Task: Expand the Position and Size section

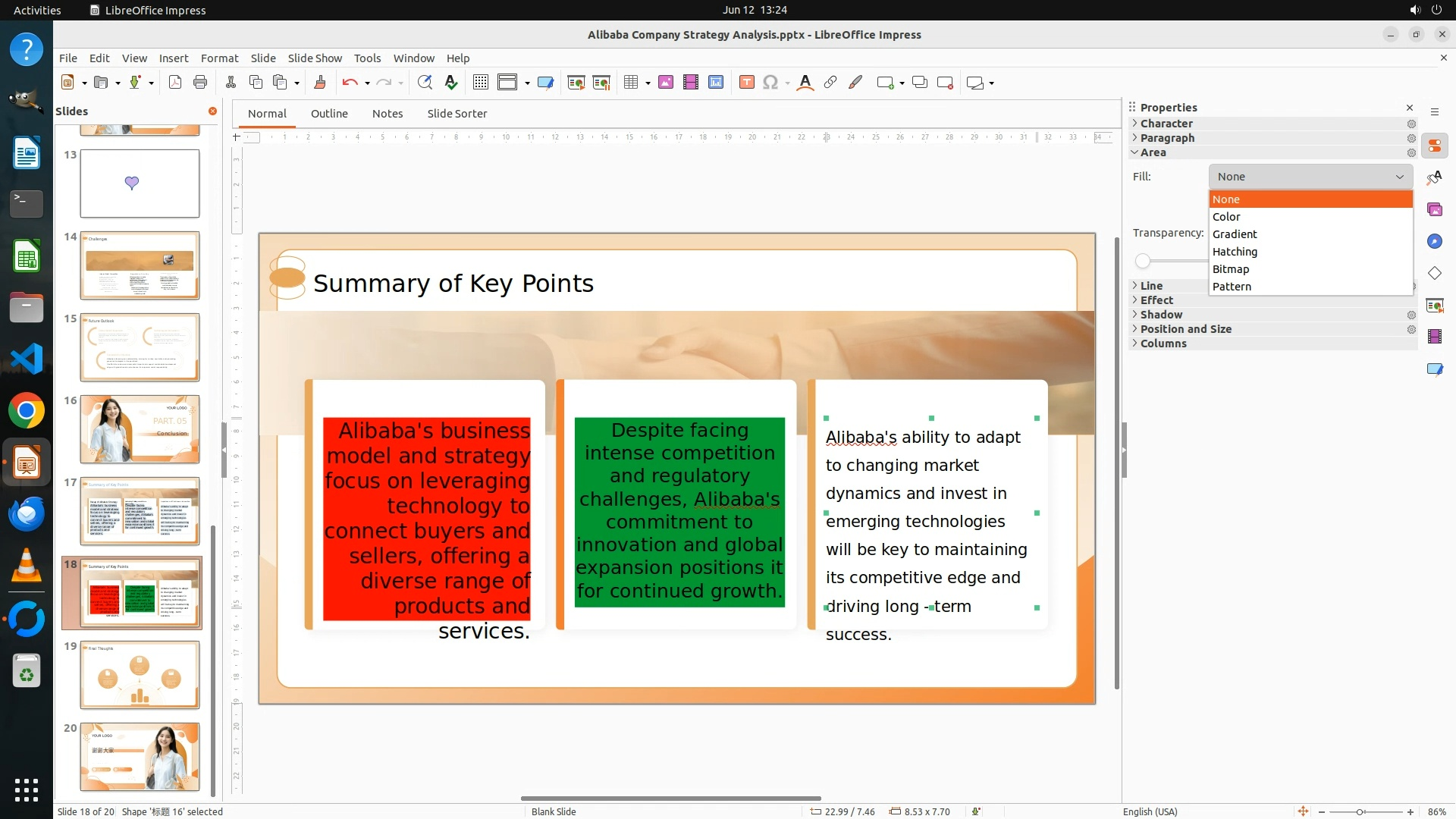Action: click(x=1185, y=329)
